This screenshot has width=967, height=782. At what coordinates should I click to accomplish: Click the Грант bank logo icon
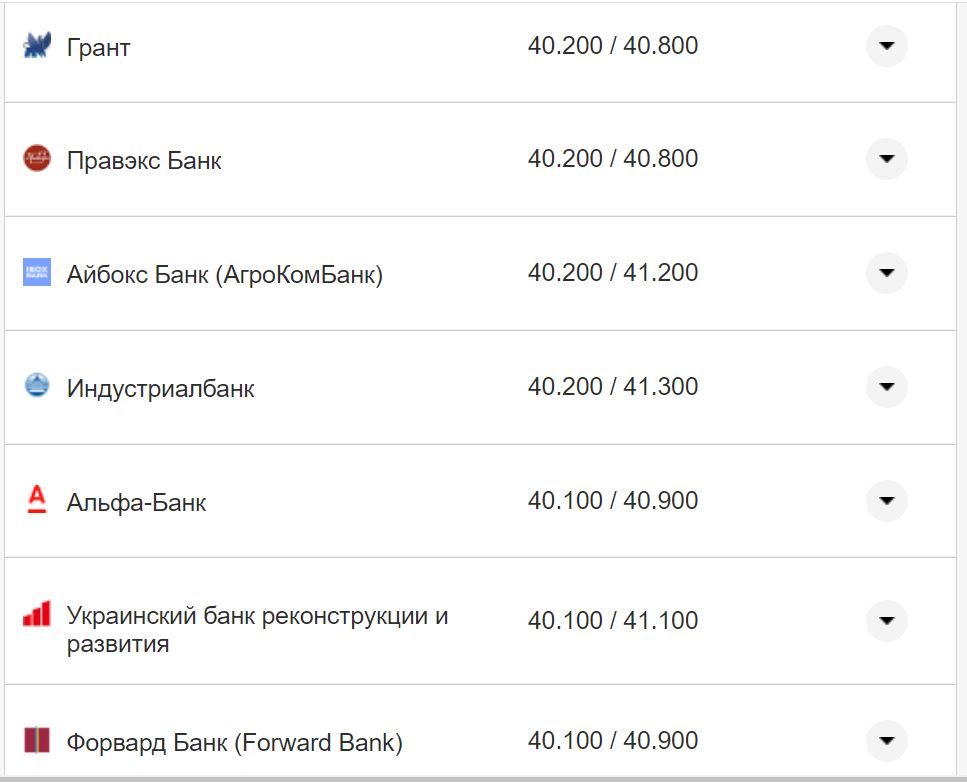35,45
